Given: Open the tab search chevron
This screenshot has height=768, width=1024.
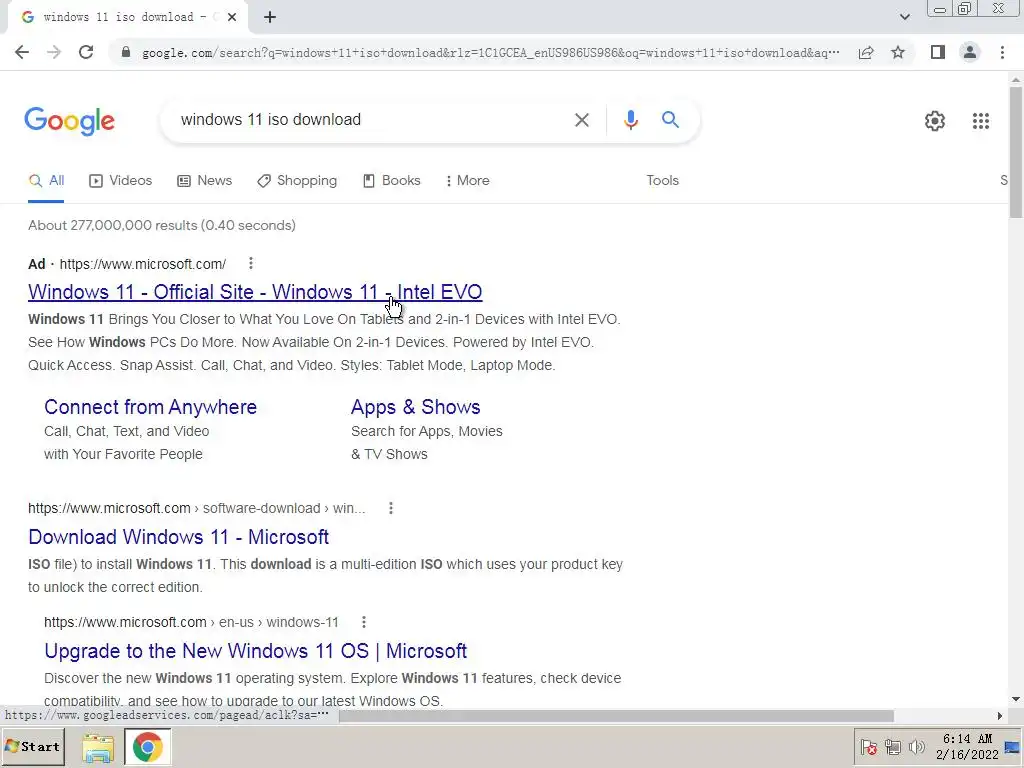Looking at the screenshot, I should [x=904, y=18].
